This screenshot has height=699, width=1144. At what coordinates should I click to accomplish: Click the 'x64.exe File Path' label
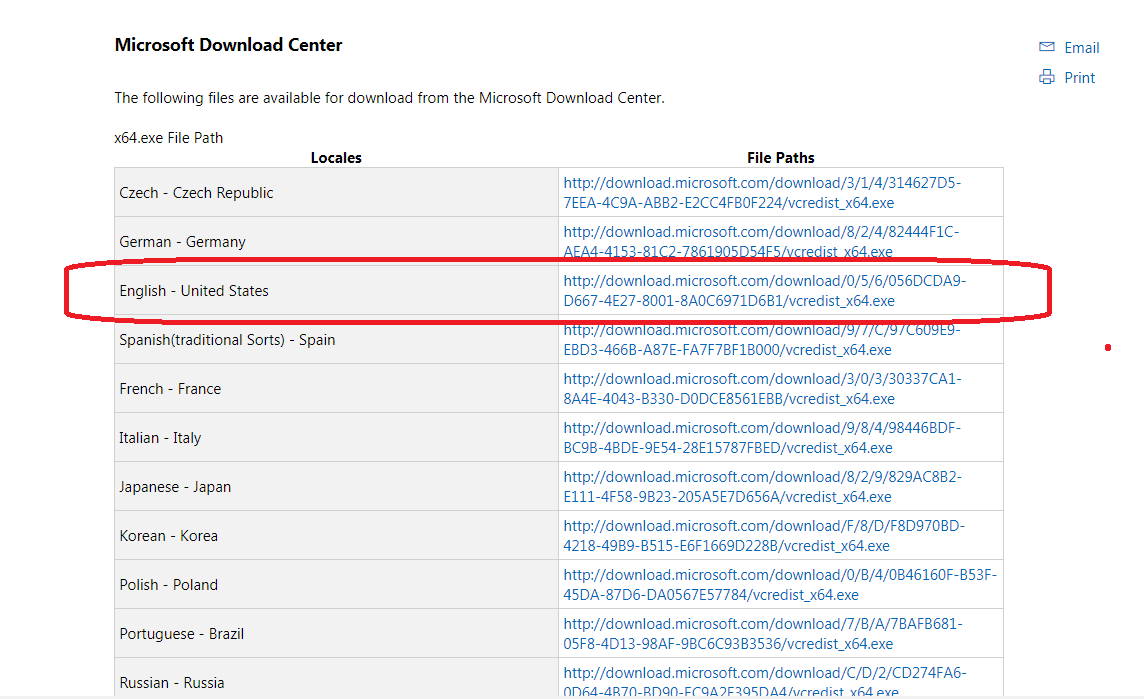pos(169,138)
